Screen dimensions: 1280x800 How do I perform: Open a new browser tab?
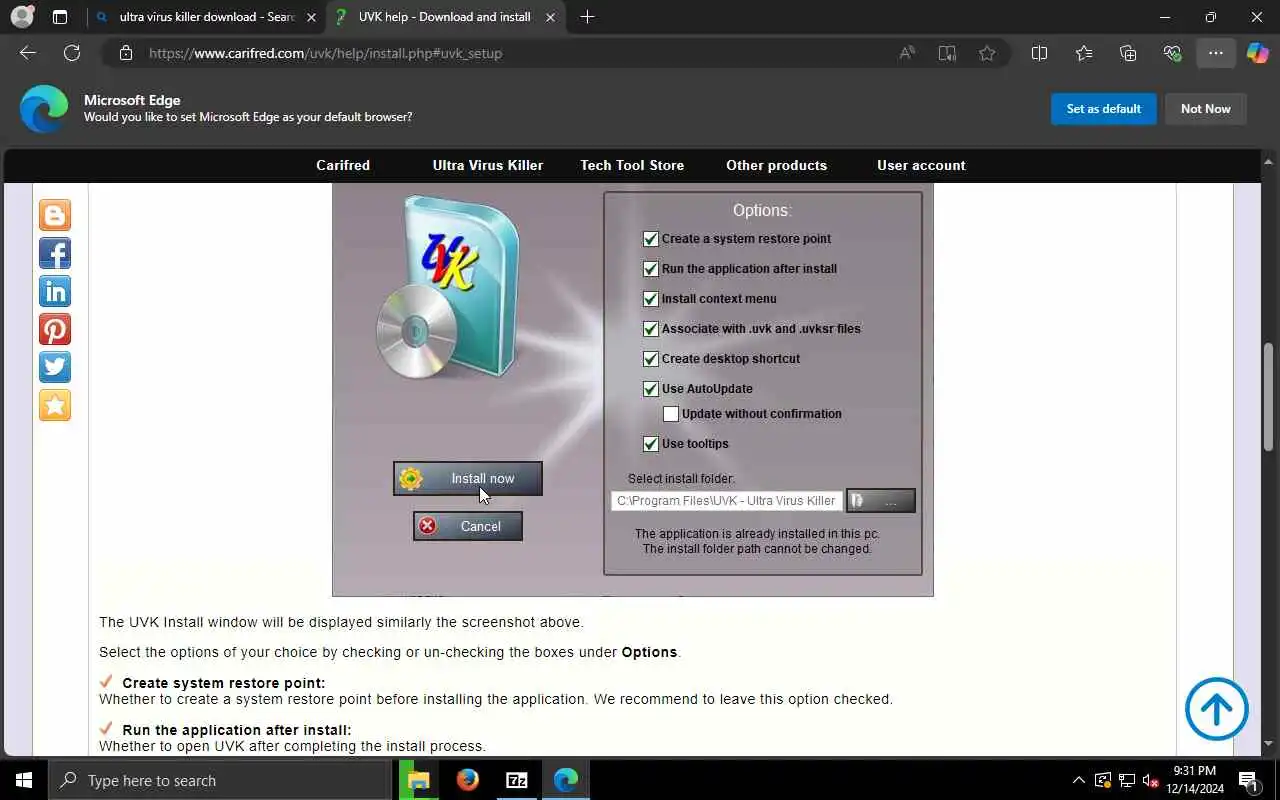pos(587,17)
